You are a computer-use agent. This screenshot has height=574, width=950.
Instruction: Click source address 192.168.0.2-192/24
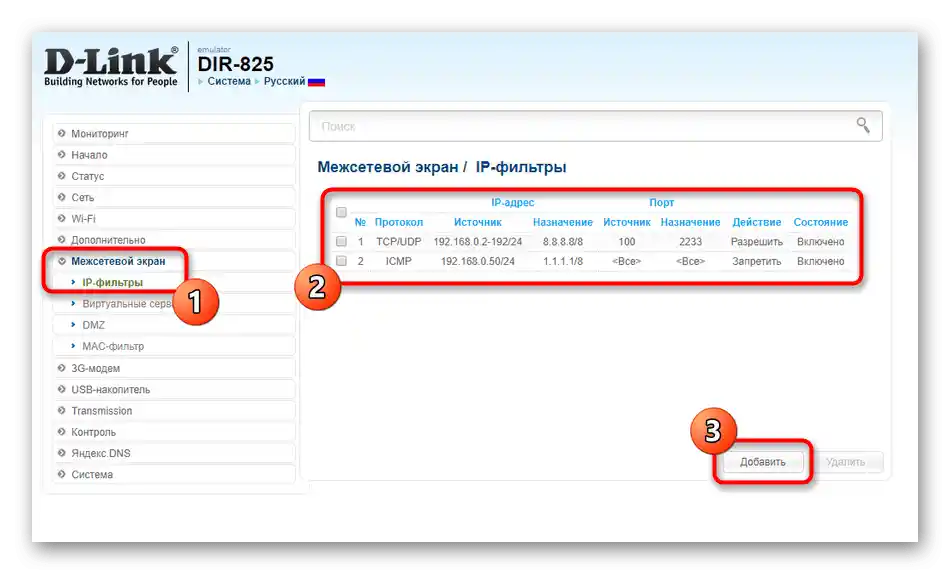[x=477, y=241]
